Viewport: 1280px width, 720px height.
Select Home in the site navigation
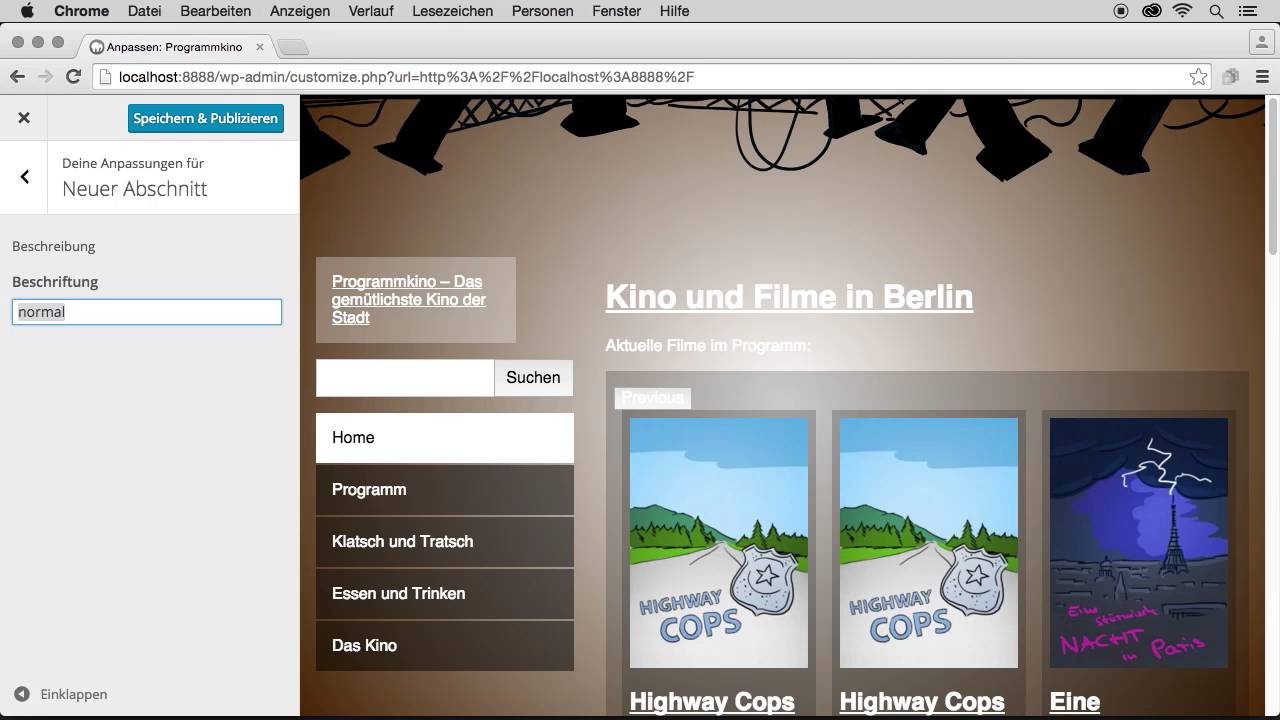445,438
